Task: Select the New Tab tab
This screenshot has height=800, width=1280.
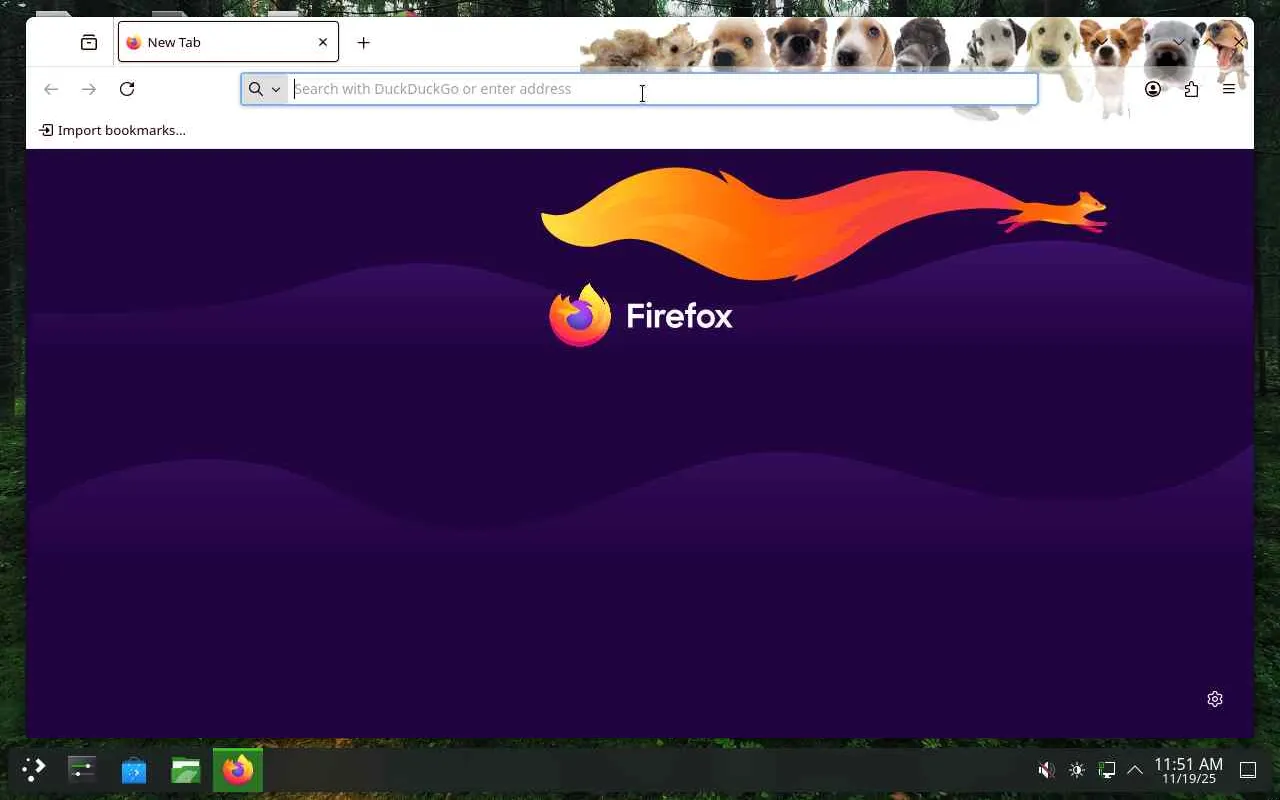Action: coord(228,42)
